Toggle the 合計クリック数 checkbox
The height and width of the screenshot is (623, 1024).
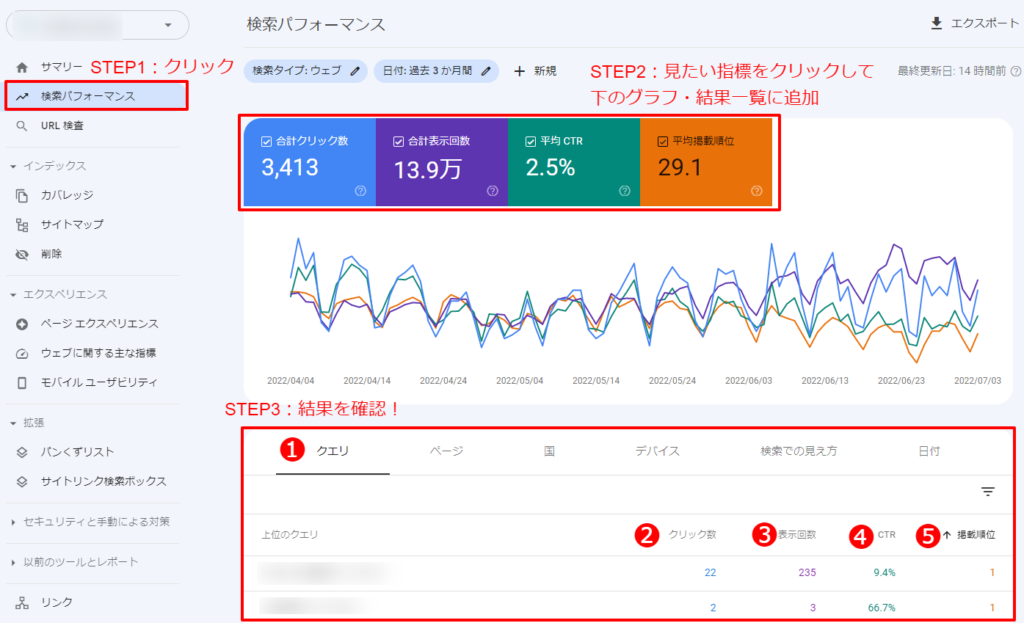point(266,141)
